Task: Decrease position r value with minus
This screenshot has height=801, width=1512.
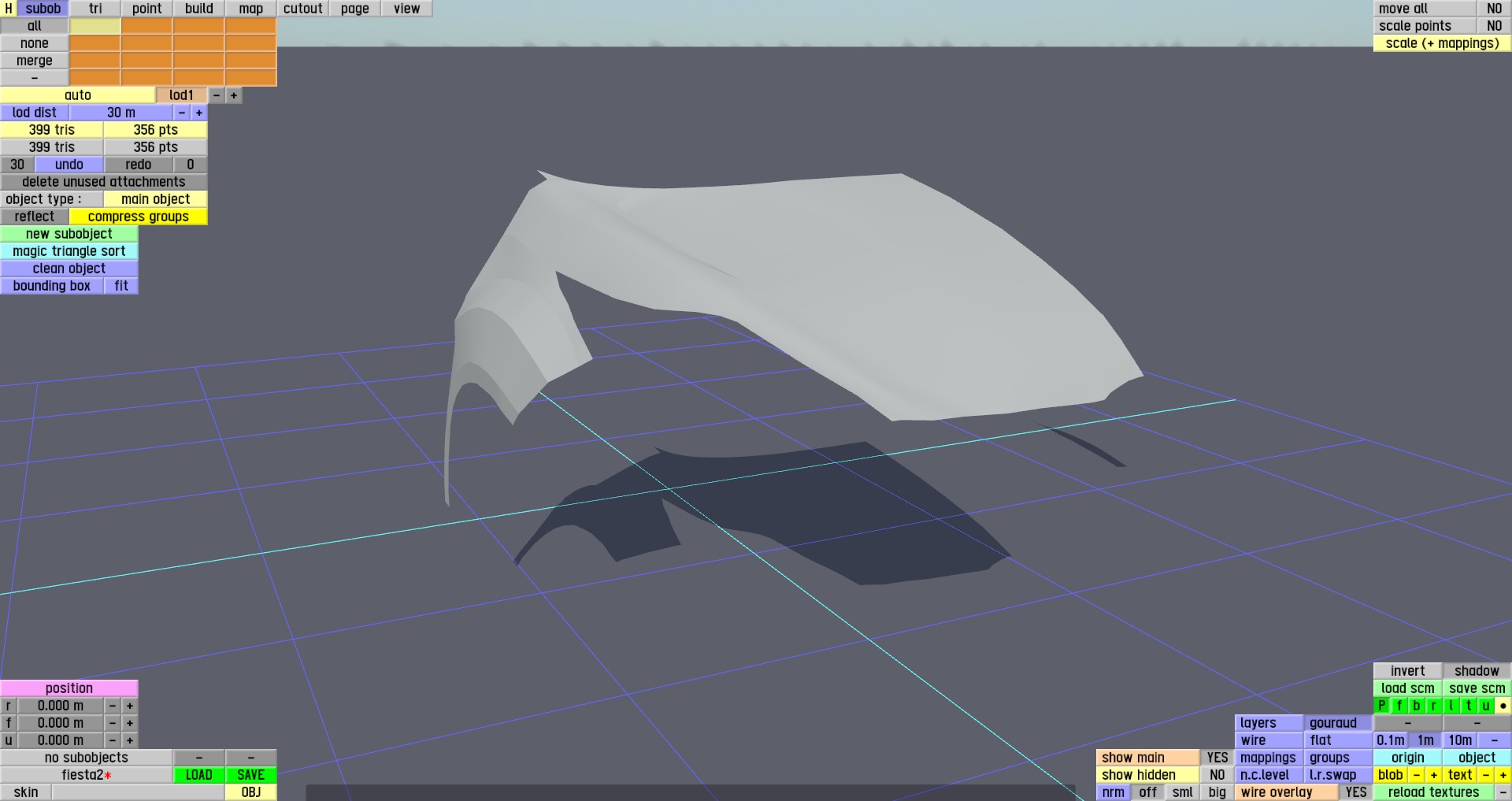Action: pyautogui.click(x=113, y=706)
